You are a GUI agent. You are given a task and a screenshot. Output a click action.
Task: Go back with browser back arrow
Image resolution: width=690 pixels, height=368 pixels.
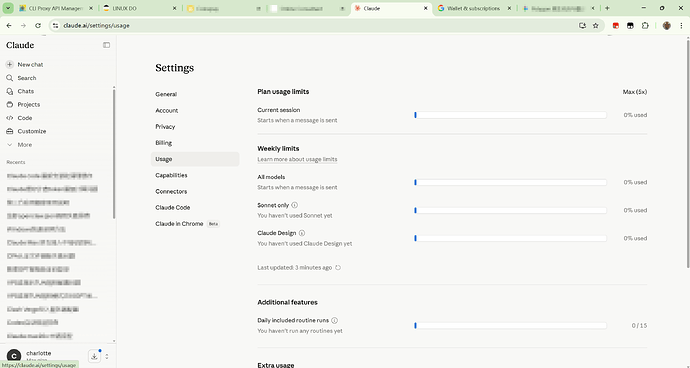coord(9,26)
